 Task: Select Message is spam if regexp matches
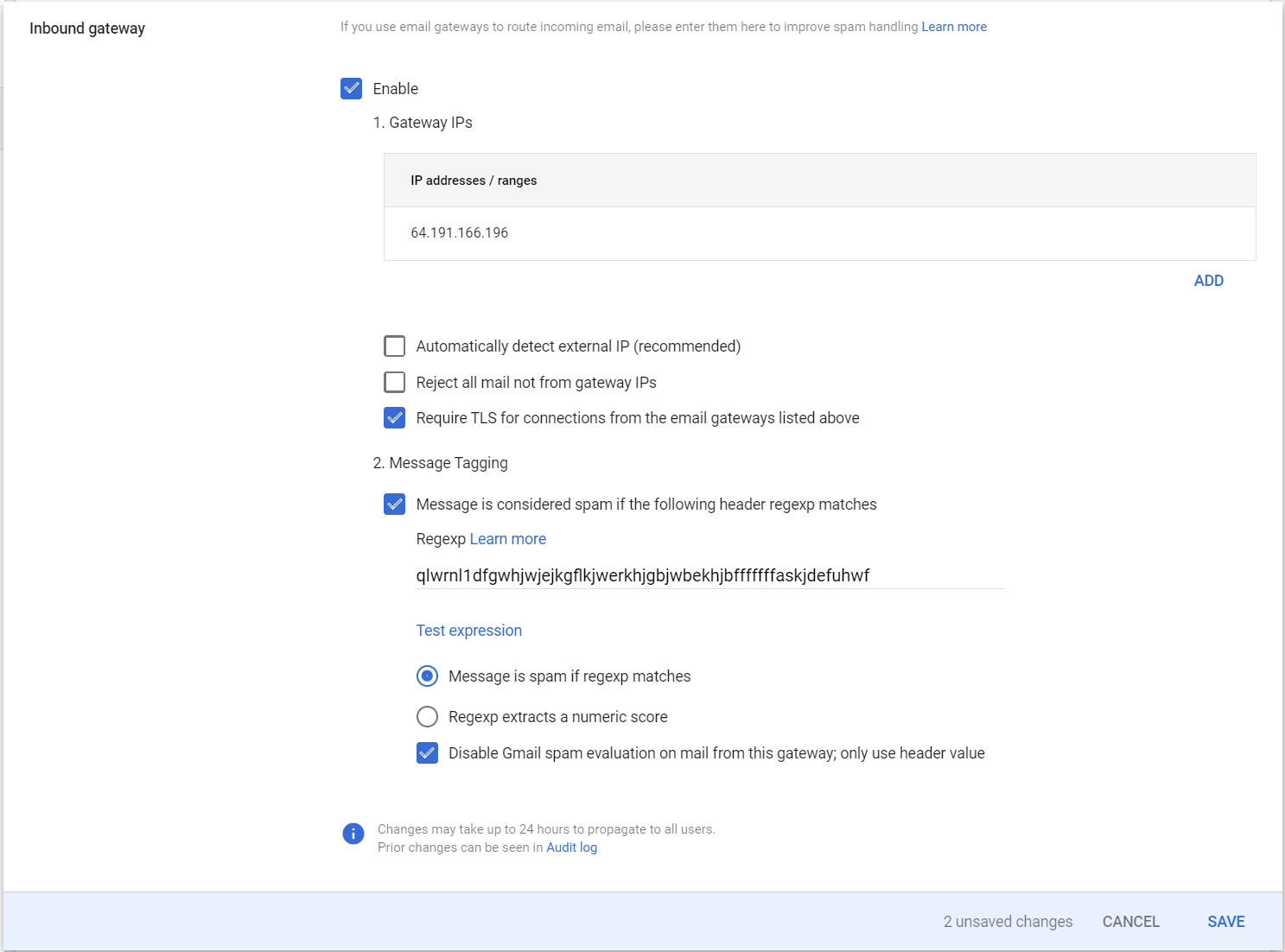point(428,676)
